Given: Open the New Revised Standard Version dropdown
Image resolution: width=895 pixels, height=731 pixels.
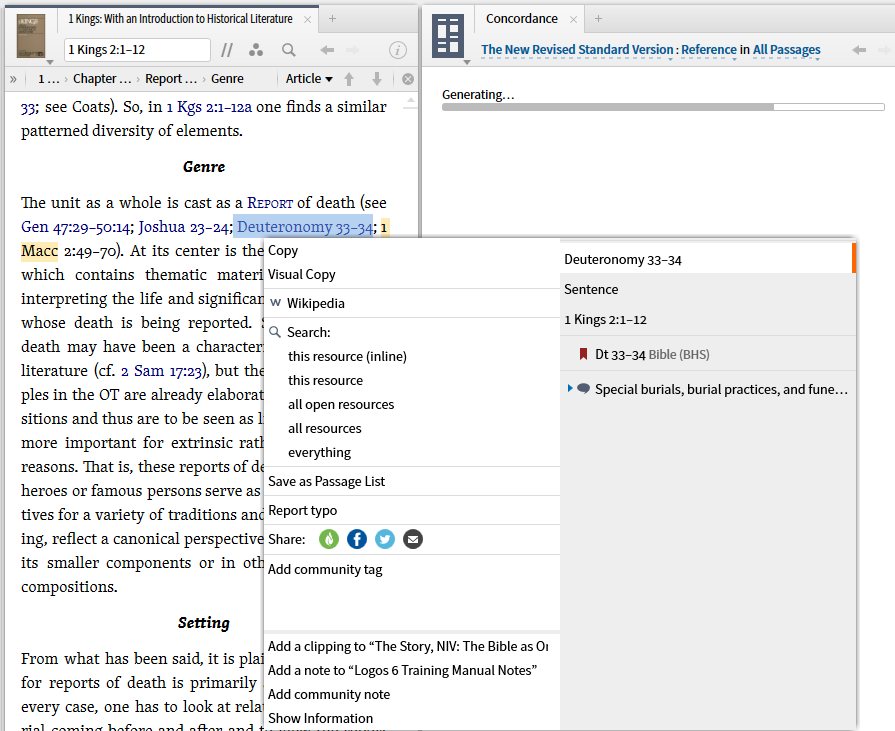Looking at the screenshot, I should point(577,50).
